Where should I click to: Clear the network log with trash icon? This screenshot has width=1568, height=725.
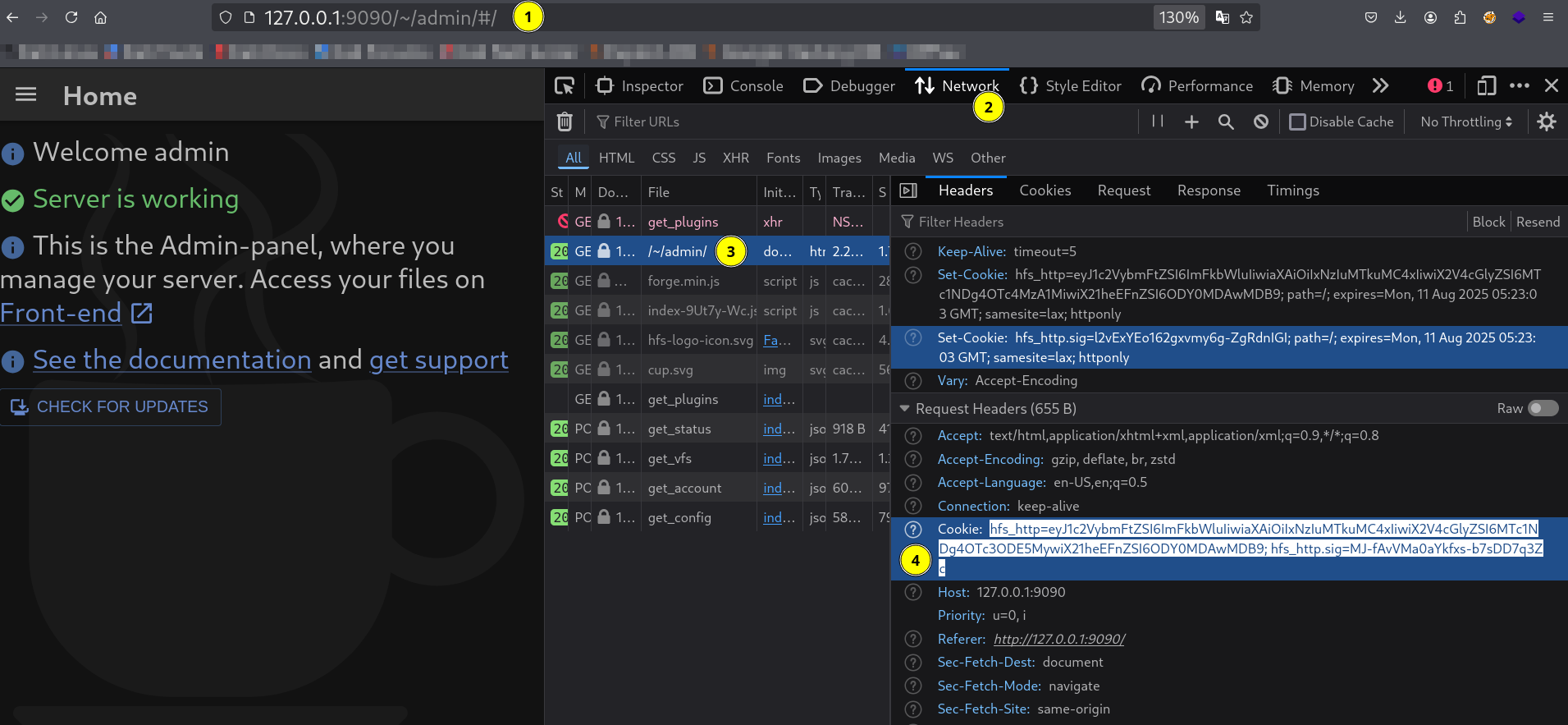565,122
